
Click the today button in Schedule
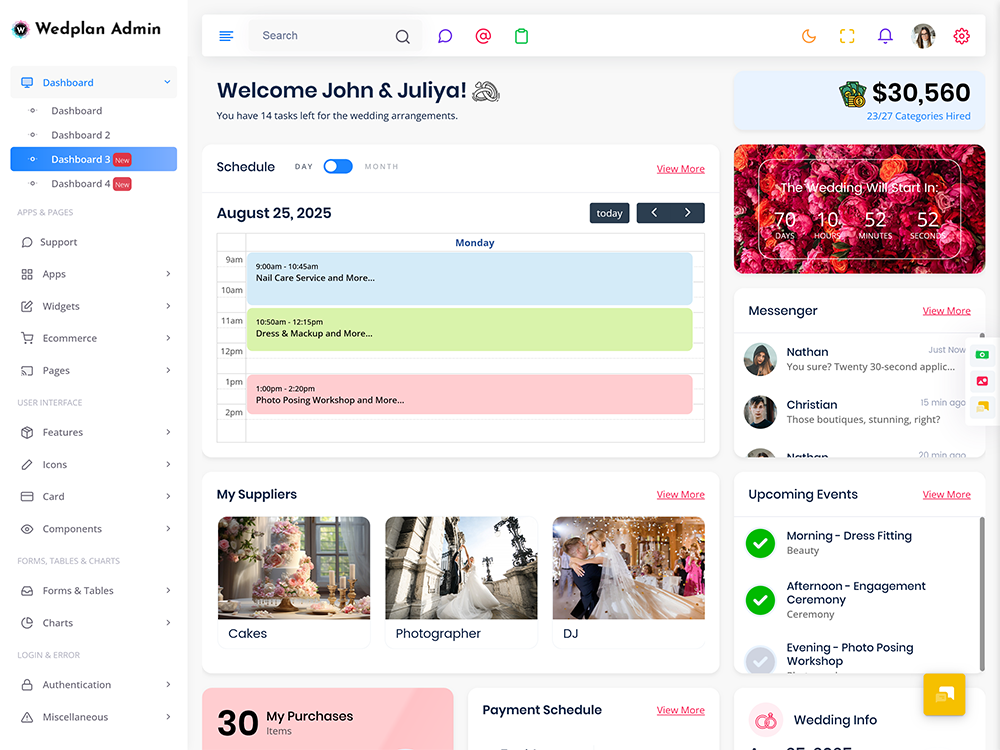pos(610,213)
